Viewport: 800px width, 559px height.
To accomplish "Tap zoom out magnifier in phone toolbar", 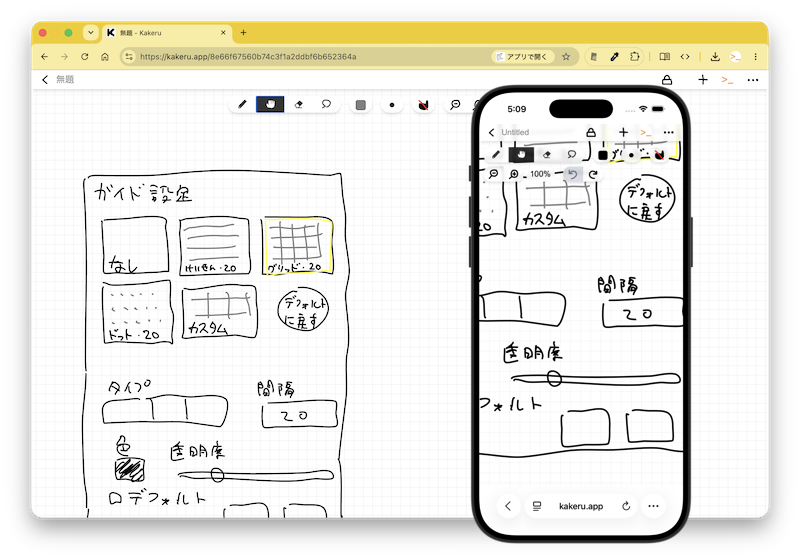I will [x=493, y=174].
